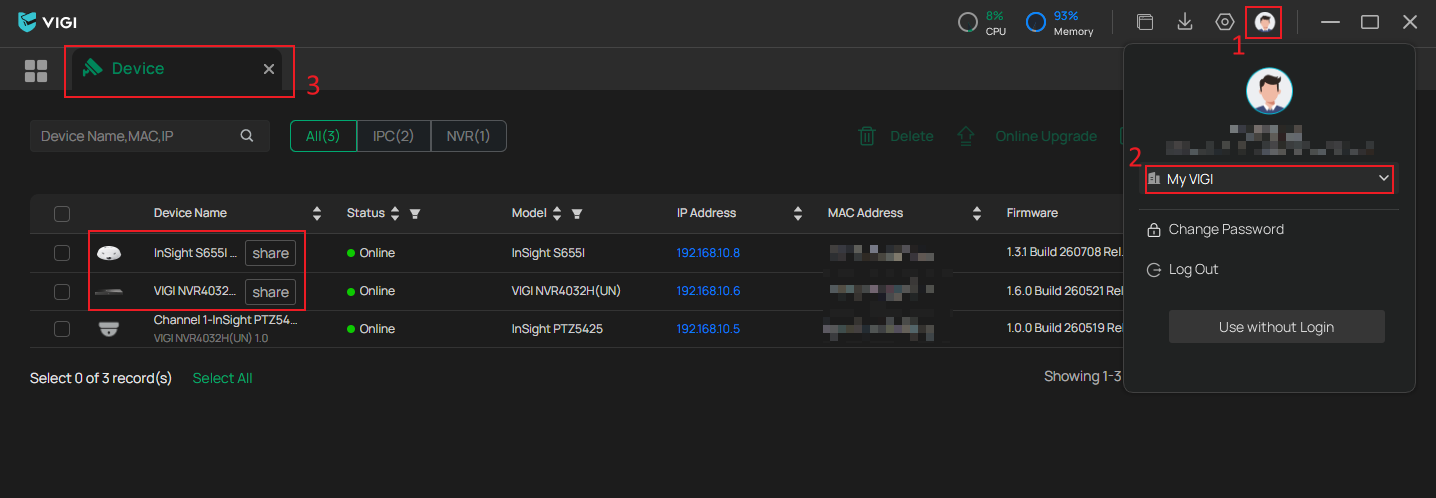The height and width of the screenshot is (498, 1436).
Task: Switch to the Device tab
Action: [x=176, y=69]
